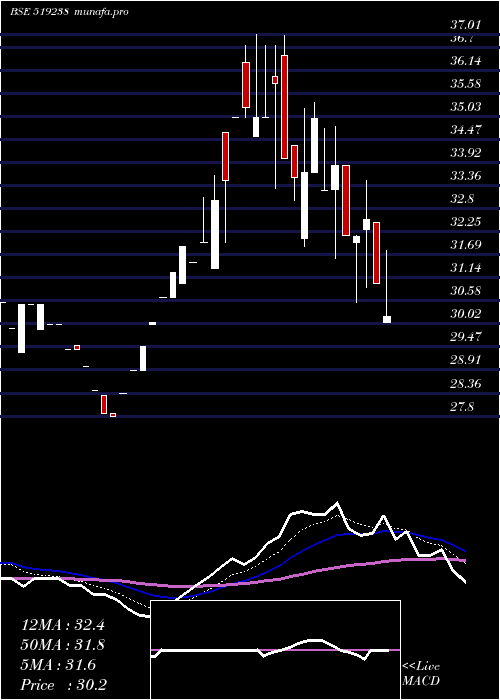Click the 32.25 price axis label
Image resolution: width=500 pixels, height=700 pixels.
(466, 222)
